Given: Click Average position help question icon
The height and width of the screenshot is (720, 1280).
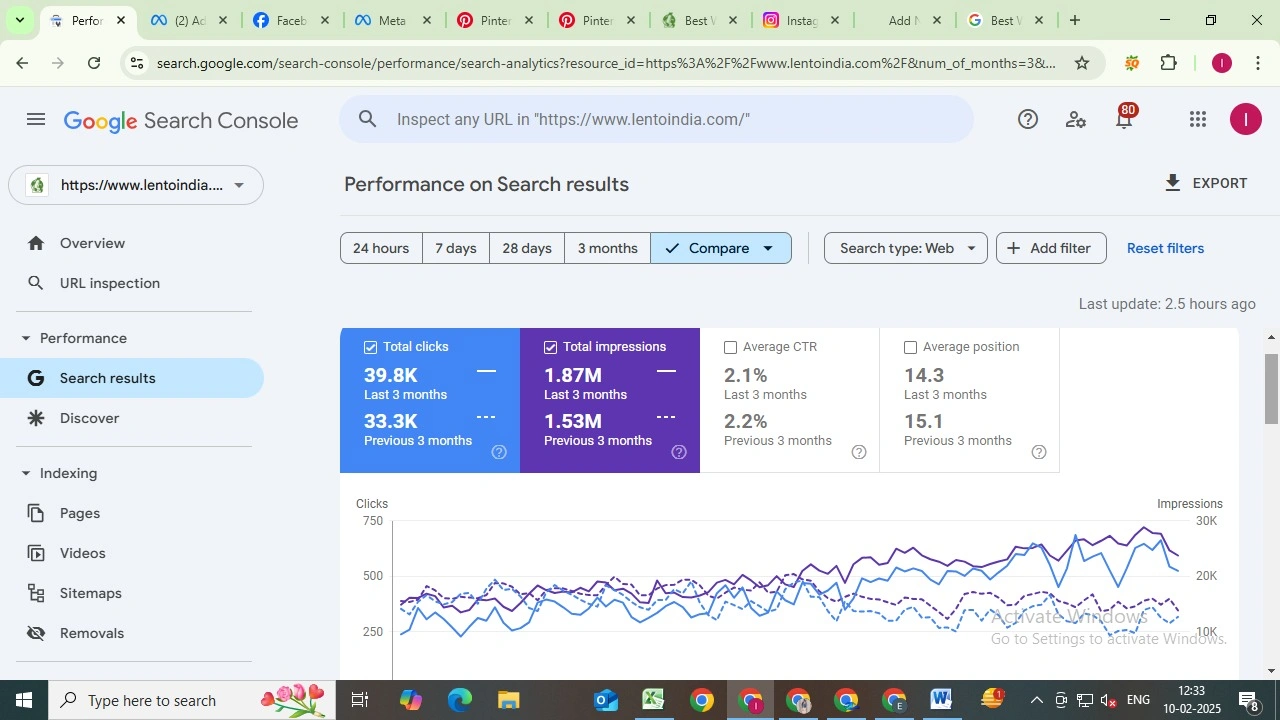Looking at the screenshot, I should [1039, 452].
